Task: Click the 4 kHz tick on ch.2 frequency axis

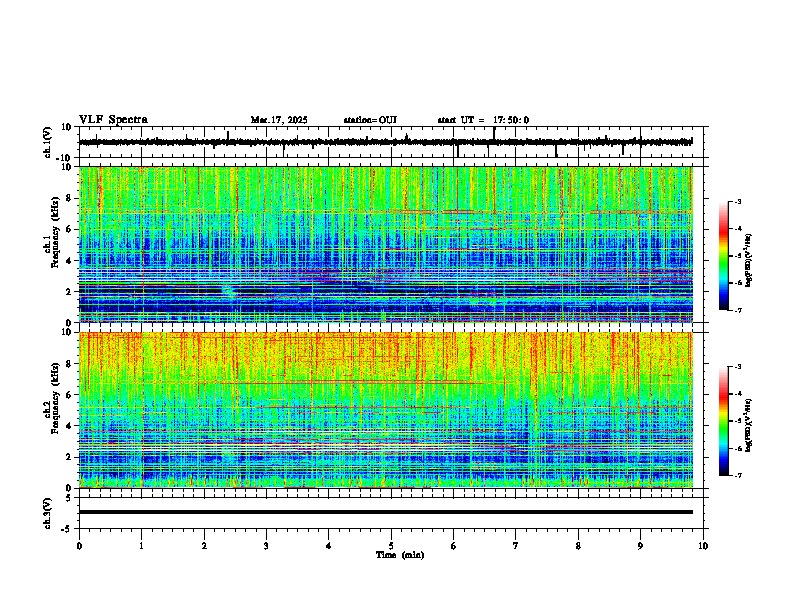Action: click(70, 426)
